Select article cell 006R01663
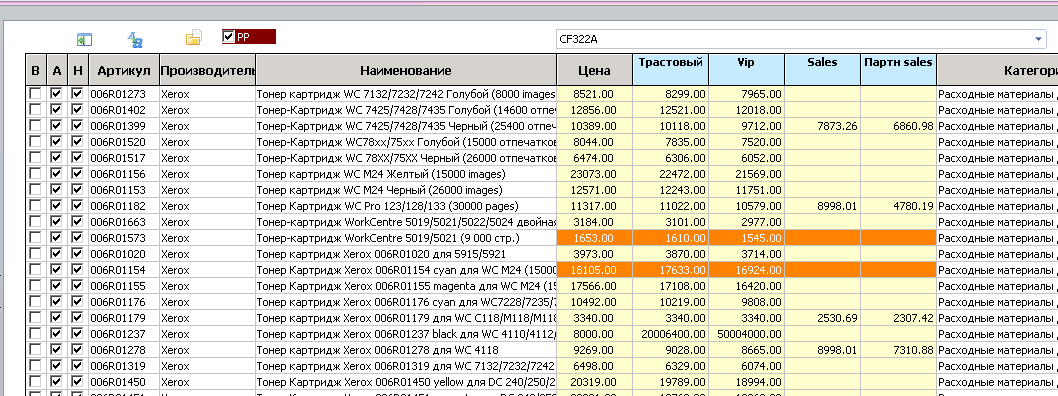Viewport: 1058px width, 396px height. tap(123, 222)
